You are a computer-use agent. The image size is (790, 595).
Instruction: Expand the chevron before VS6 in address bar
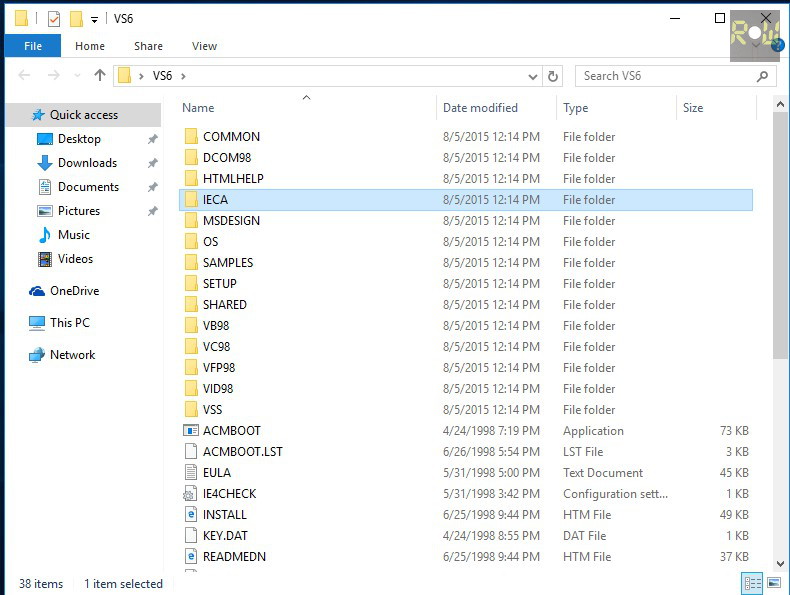click(142, 76)
